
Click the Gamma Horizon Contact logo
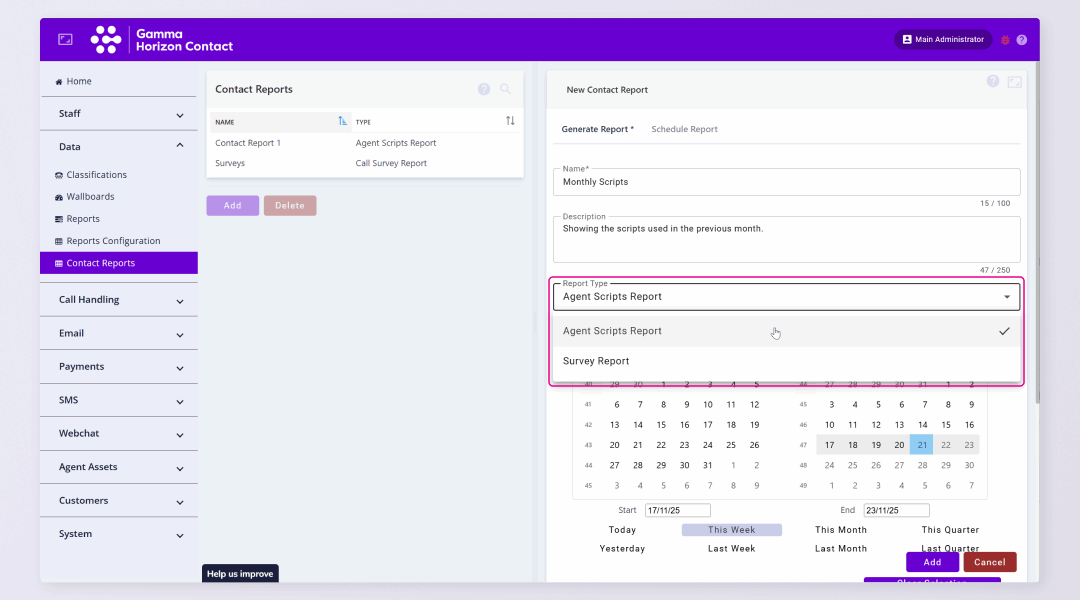pyautogui.click(x=162, y=40)
